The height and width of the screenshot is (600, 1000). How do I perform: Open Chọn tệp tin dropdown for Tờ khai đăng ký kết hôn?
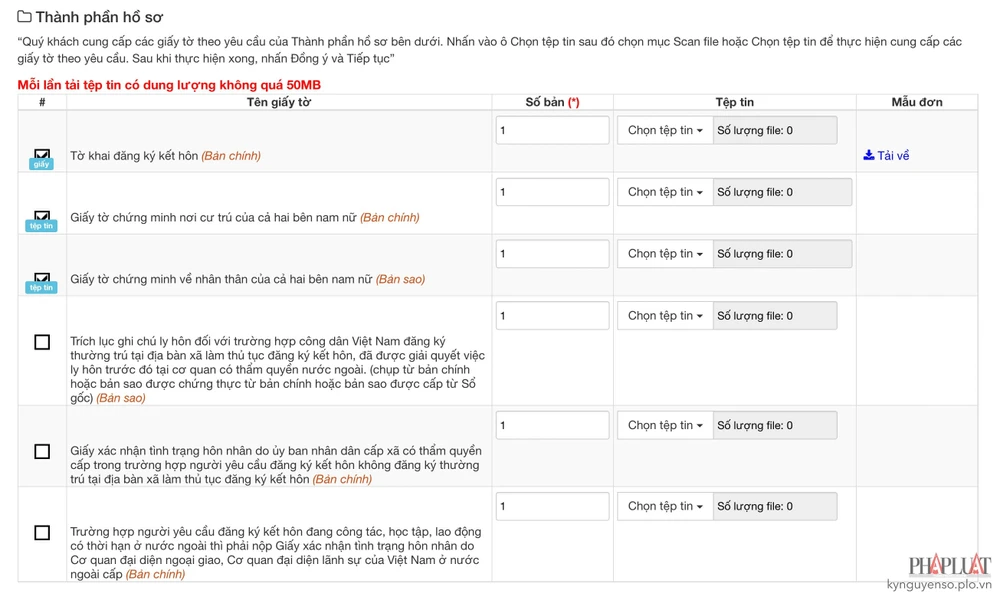point(665,131)
